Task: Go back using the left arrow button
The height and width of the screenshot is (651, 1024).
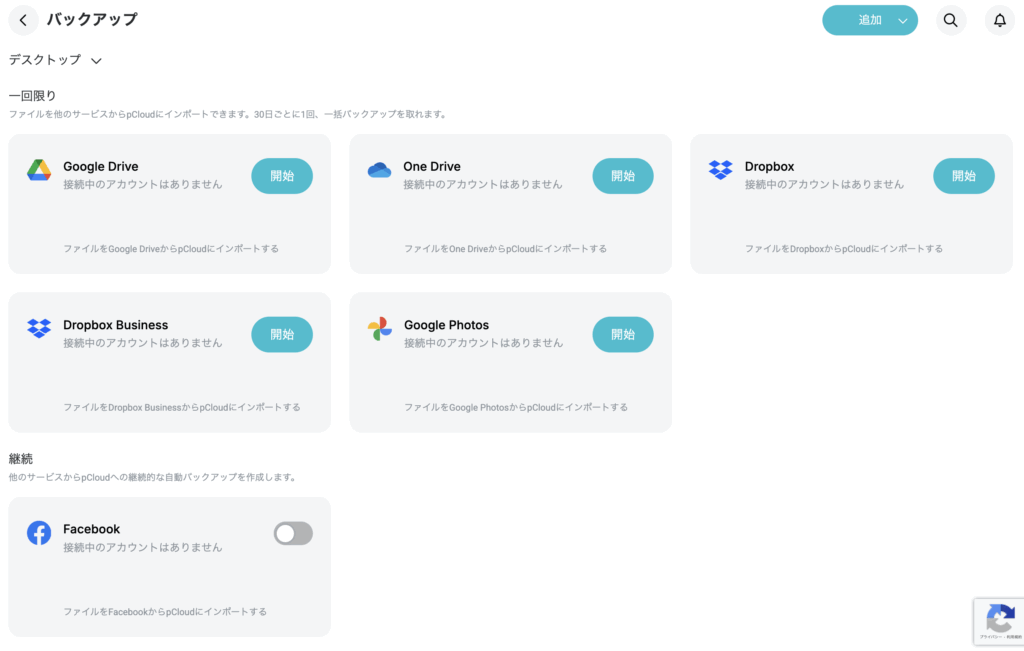Action: (24, 20)
